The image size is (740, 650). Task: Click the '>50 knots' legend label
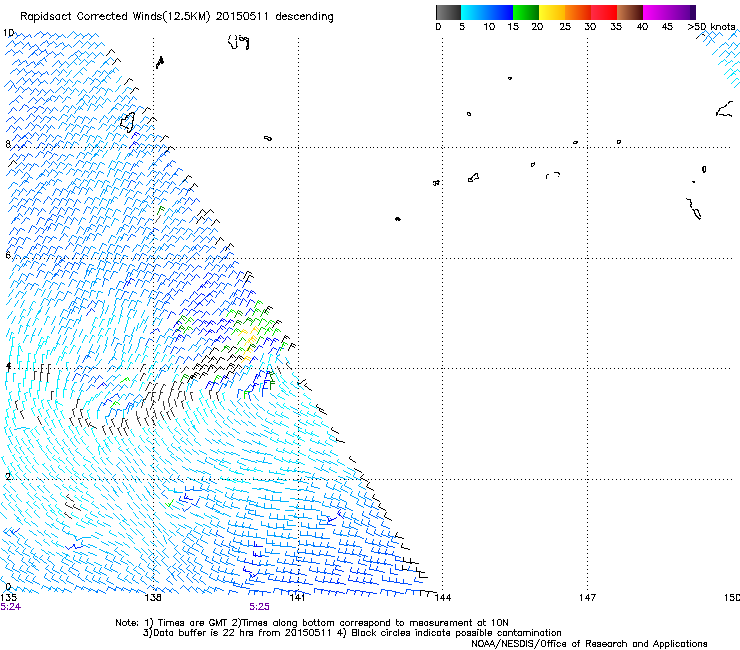(x=711, y=27)
